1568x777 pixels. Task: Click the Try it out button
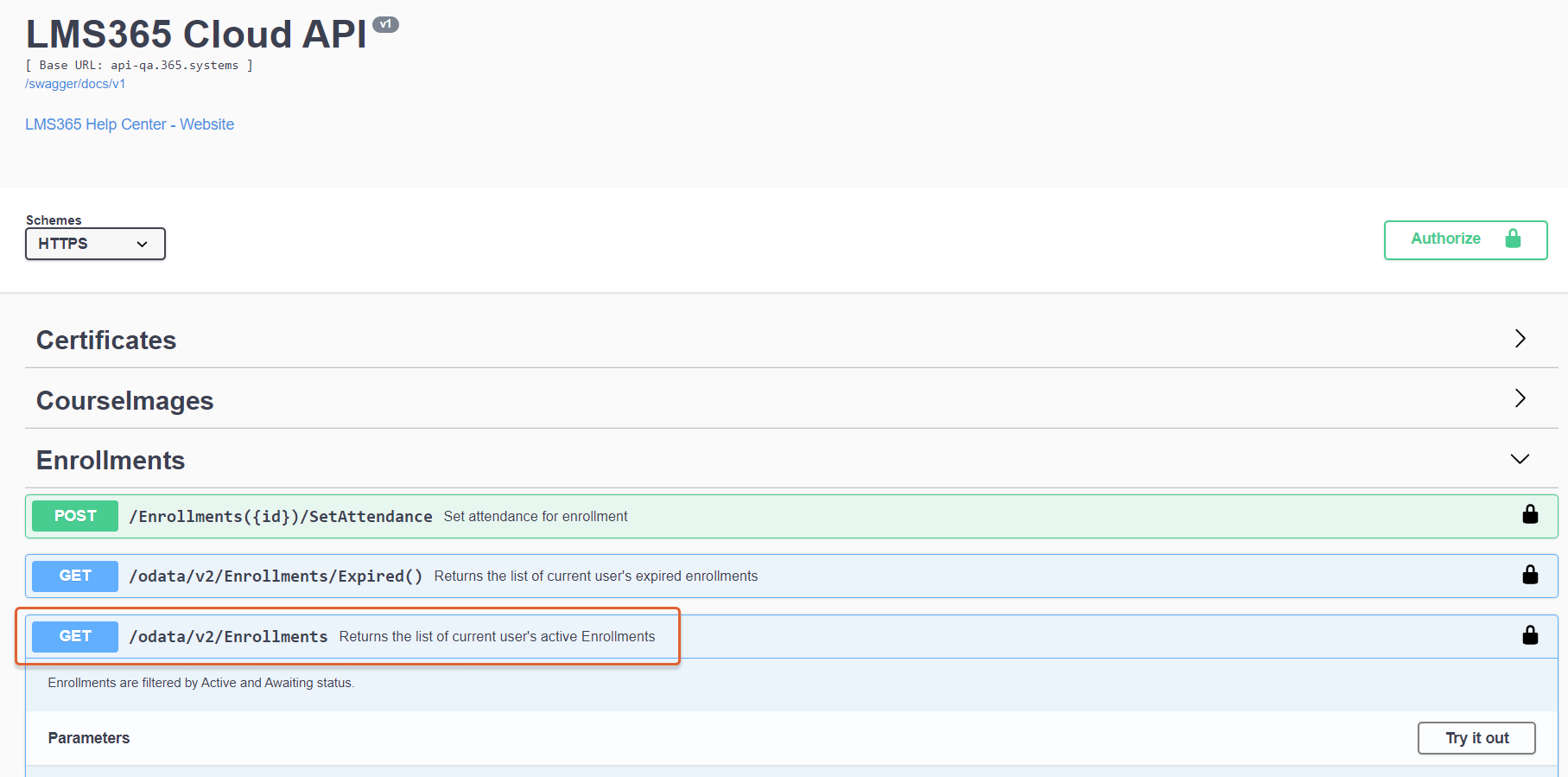(x=1476, y=738)
